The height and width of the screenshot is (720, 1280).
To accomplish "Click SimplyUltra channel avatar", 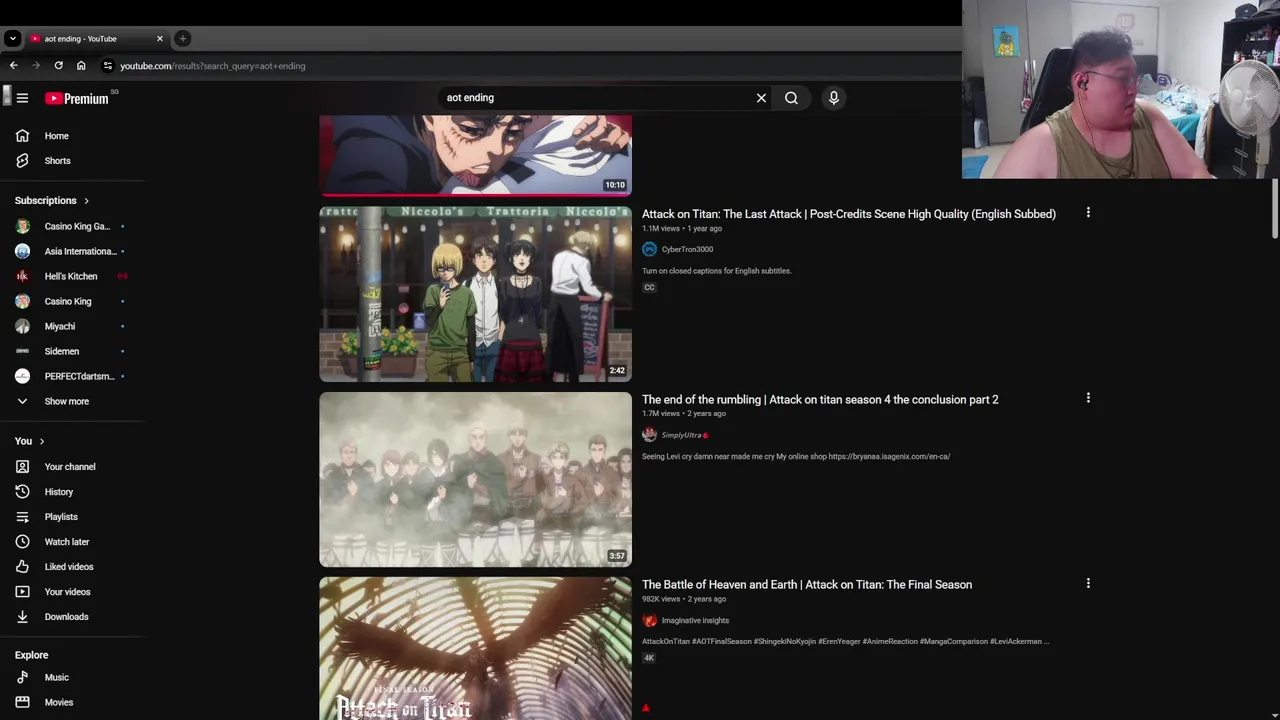I will click(x=649, y=435).
